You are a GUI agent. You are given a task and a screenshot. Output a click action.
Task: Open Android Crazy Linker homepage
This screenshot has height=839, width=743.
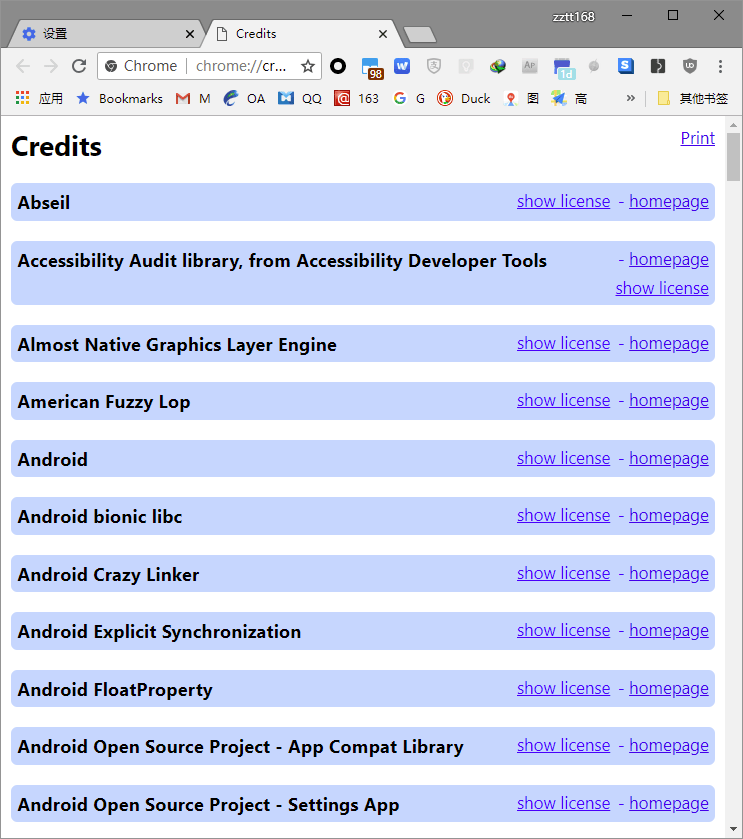669,573
